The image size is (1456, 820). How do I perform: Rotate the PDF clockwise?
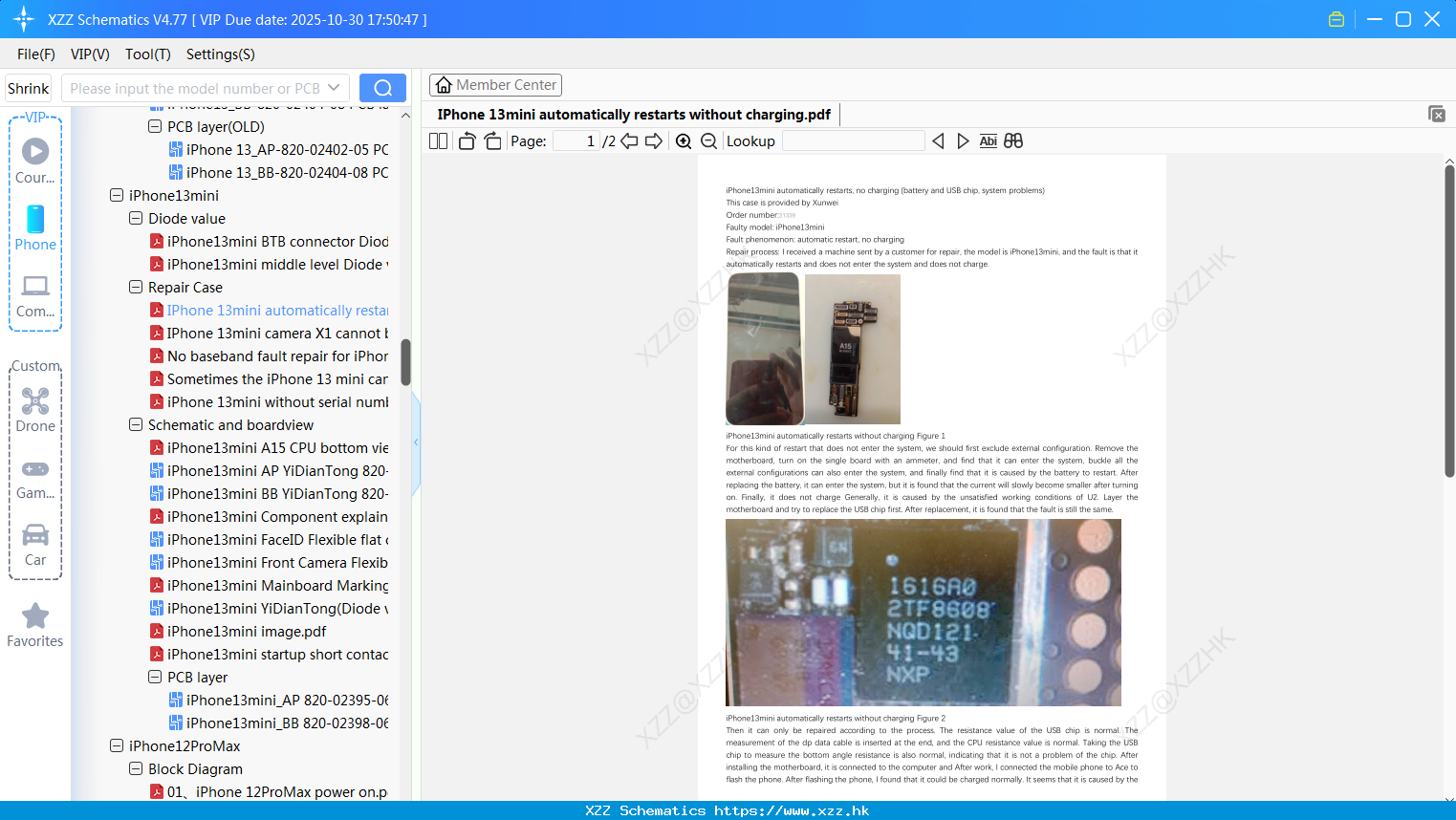[x=492, y=141]
